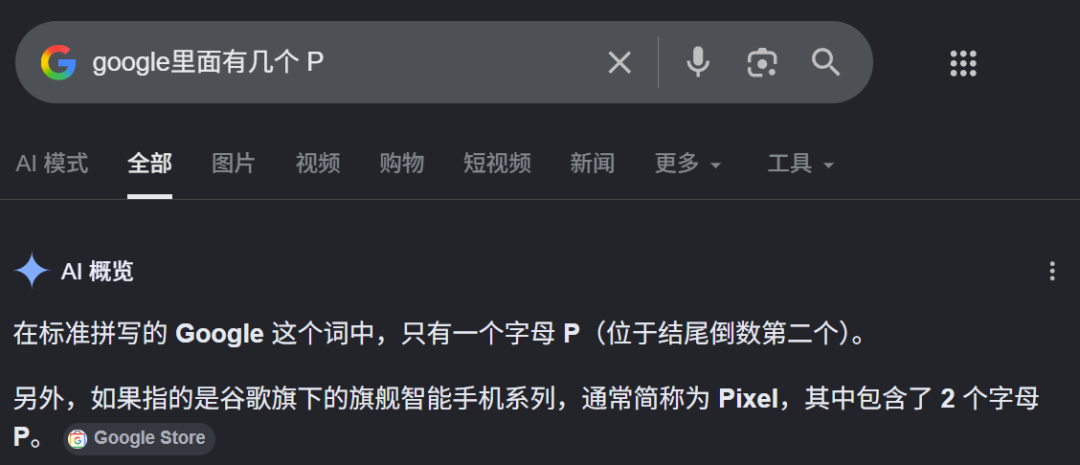The image size is (1080, 465).
Task: Start voice search with microphone icon
Action: tap(698, 63)
